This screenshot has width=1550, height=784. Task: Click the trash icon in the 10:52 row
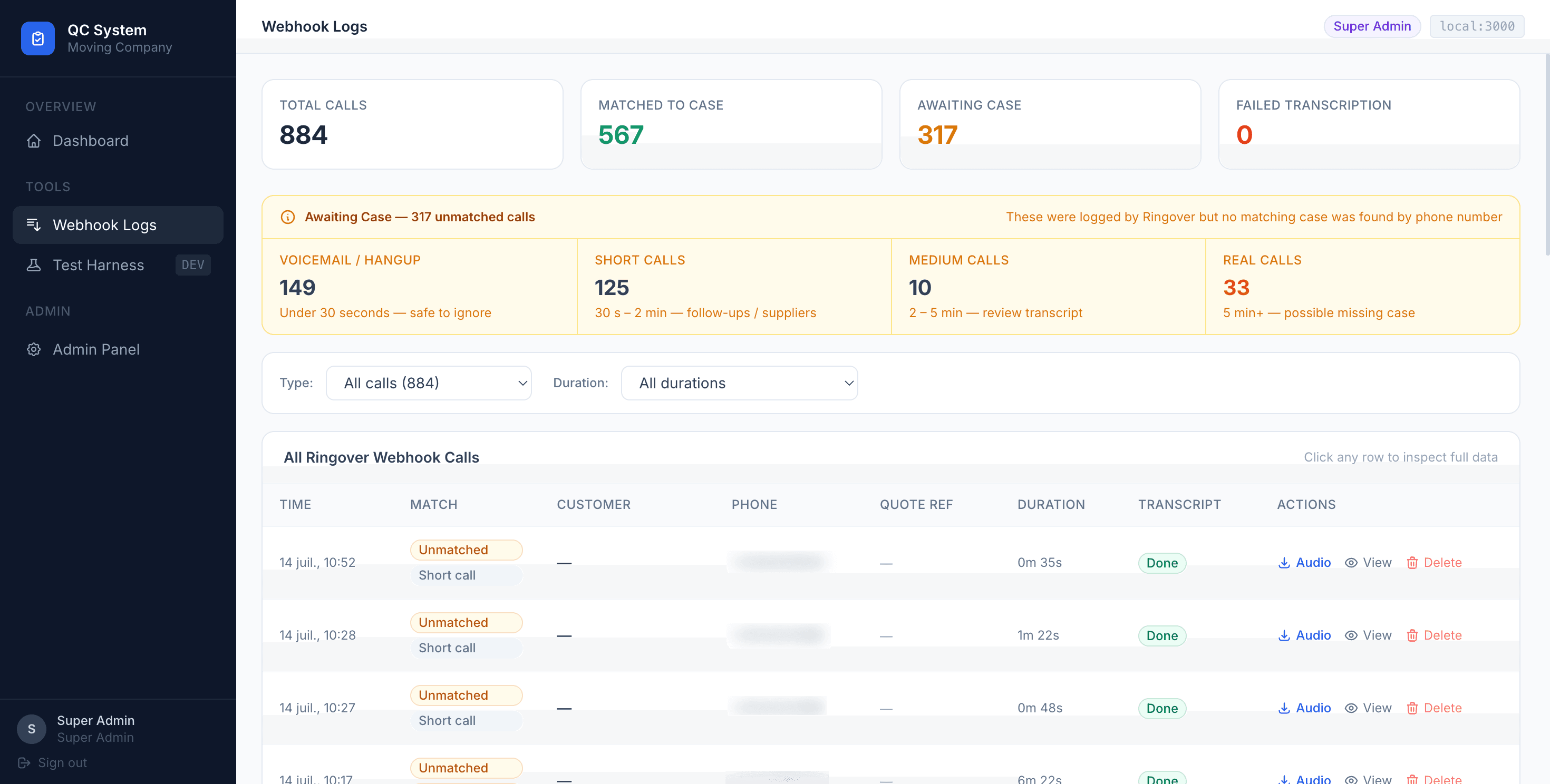[x=1412, y=563]
